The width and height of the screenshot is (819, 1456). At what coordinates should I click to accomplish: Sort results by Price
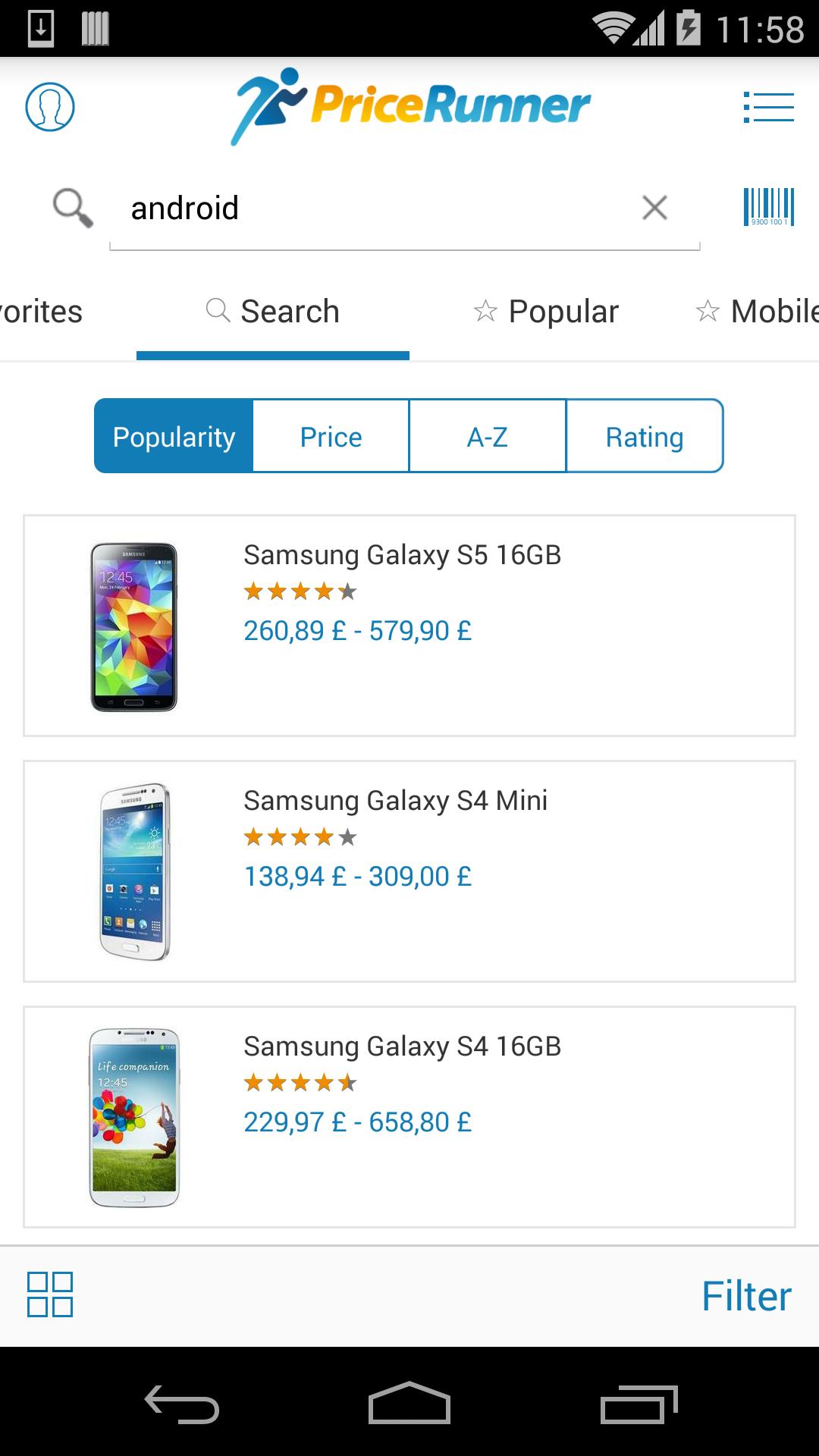tap(331, 437)
